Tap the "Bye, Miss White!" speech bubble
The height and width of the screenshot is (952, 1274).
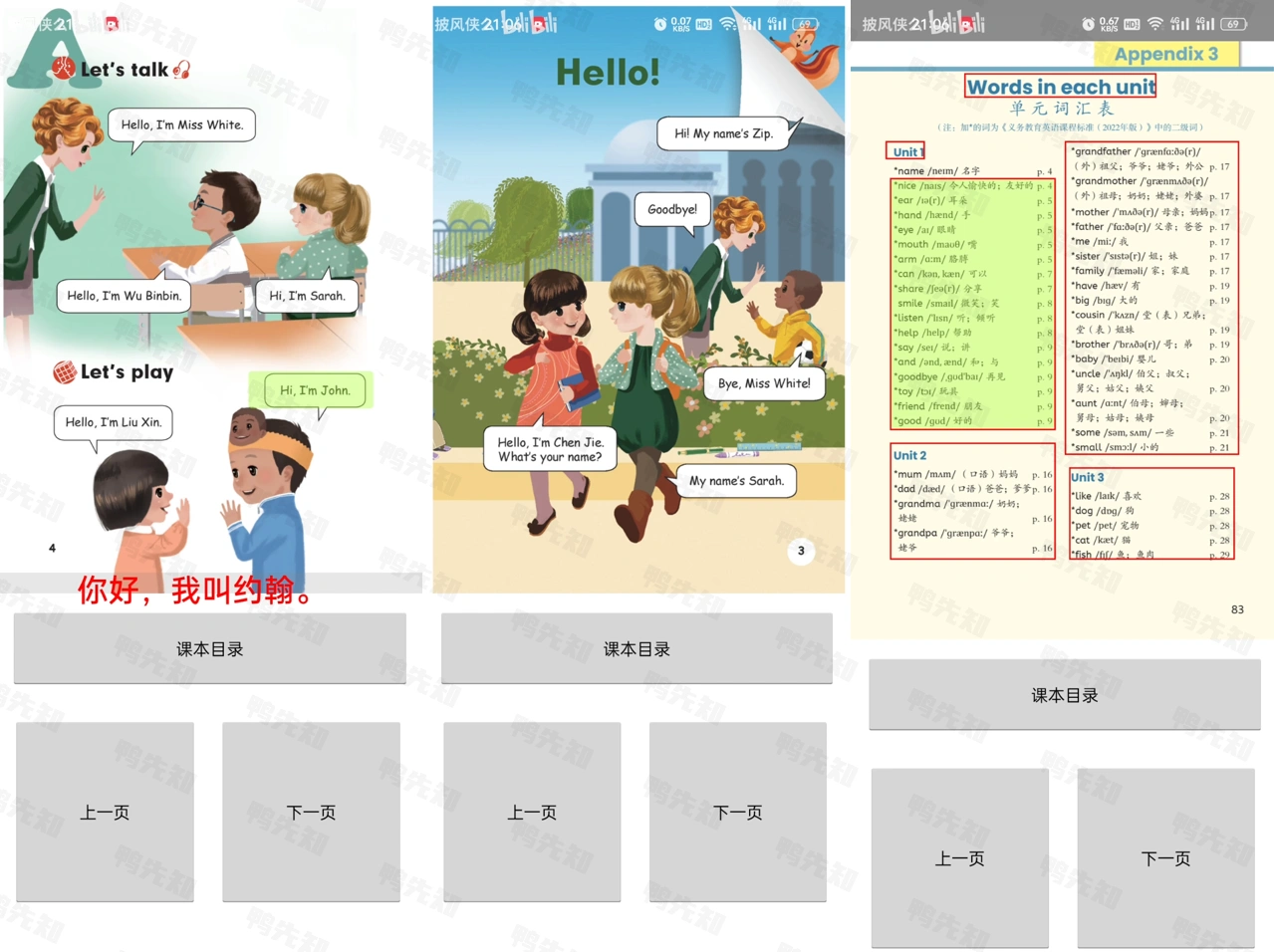(x=764, y=383)
